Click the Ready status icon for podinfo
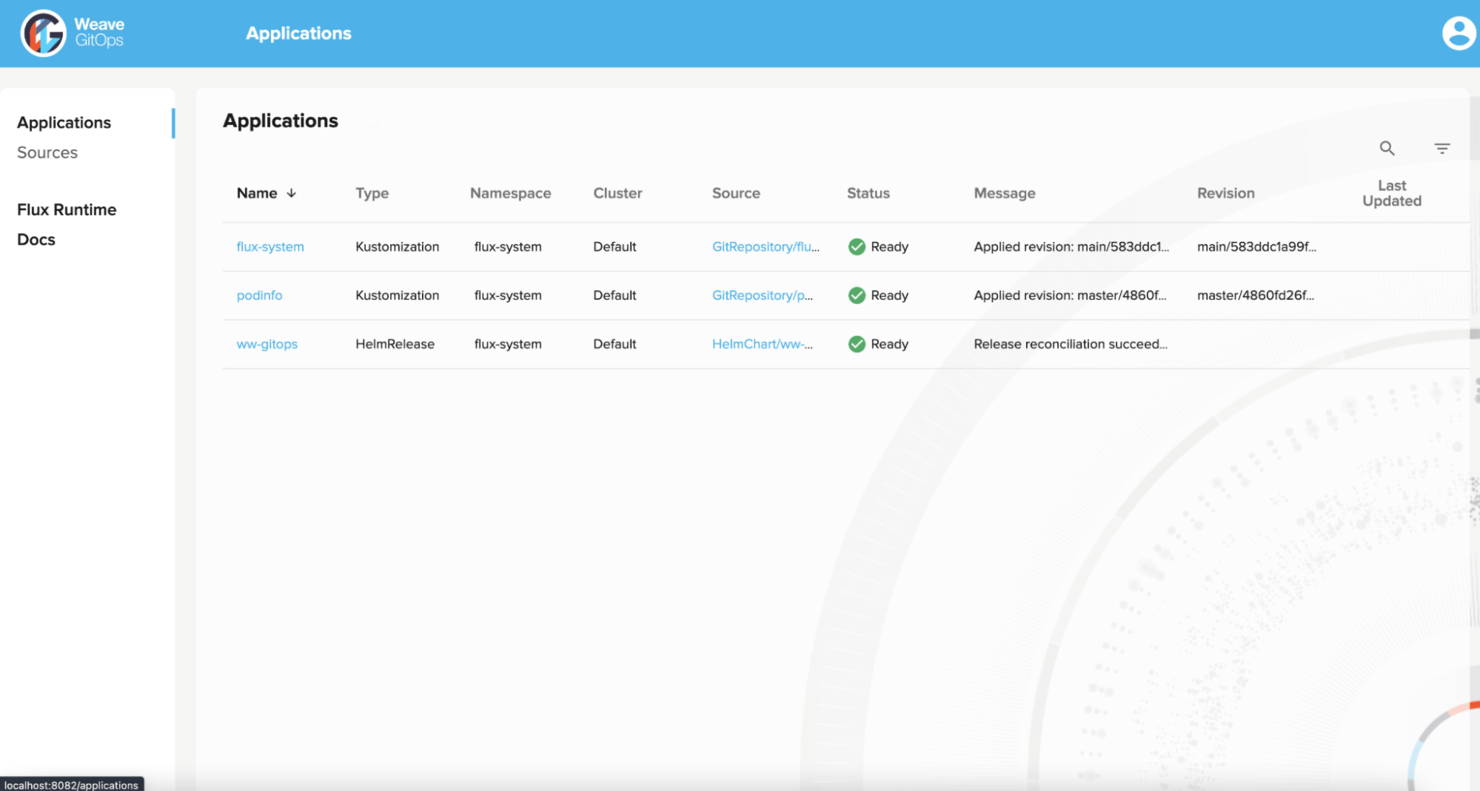Screen dimensions: 1480x791 coord(857,295)
